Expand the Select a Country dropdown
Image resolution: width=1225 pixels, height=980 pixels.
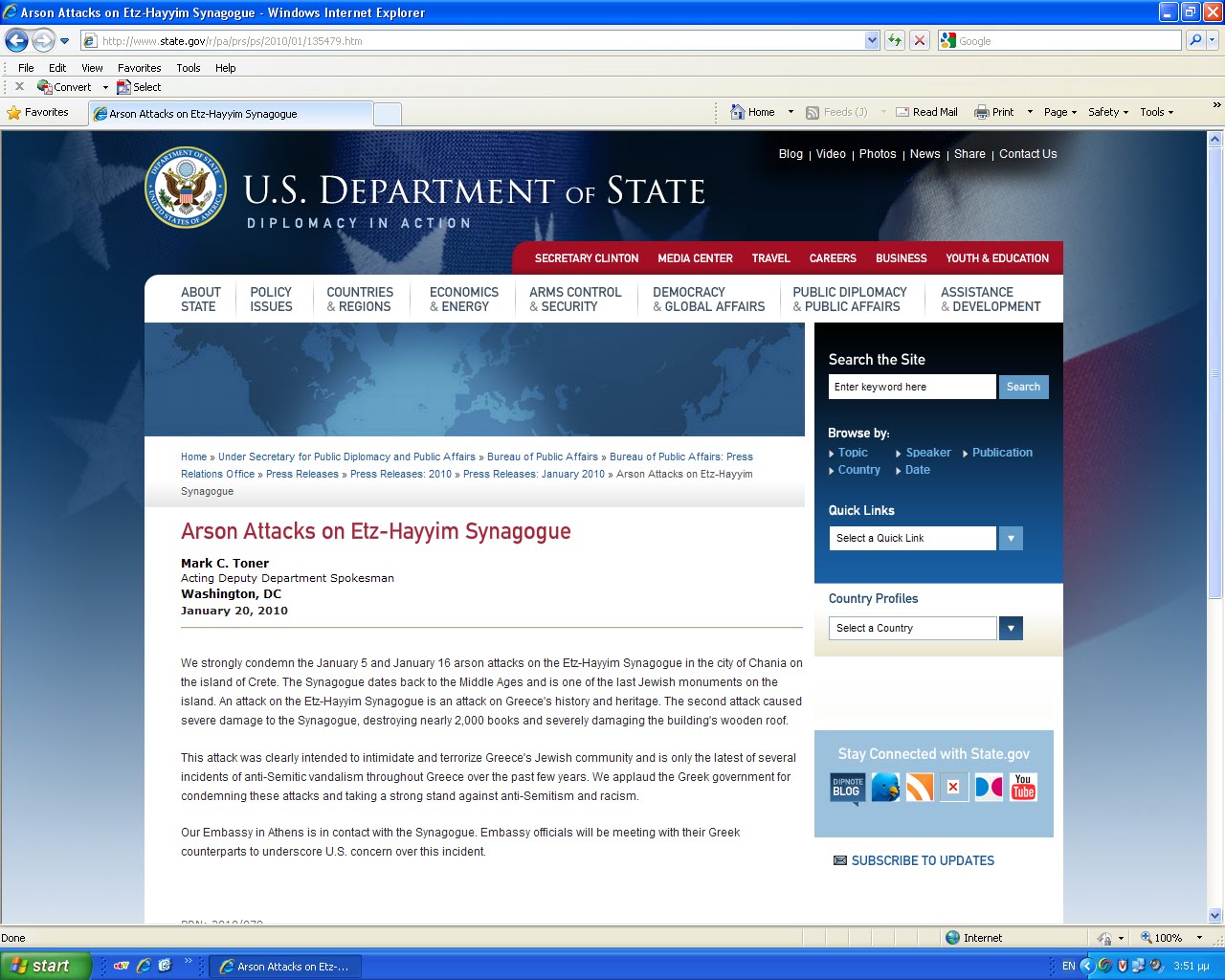(1011, 628)
